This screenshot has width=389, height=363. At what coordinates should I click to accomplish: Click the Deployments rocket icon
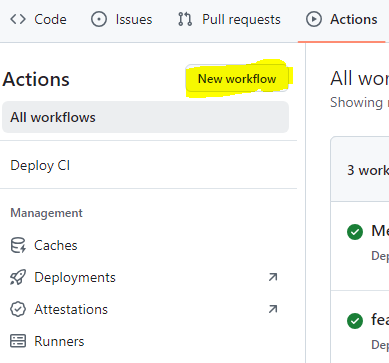18,277
